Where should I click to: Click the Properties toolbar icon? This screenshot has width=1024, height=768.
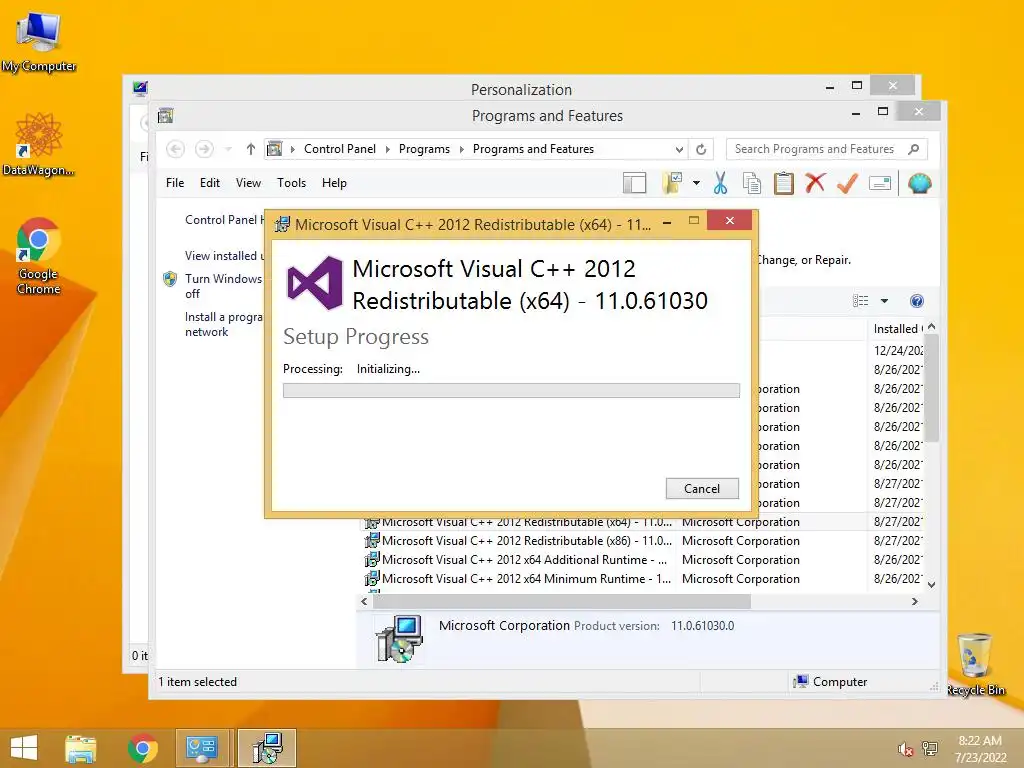coord(880,184)
